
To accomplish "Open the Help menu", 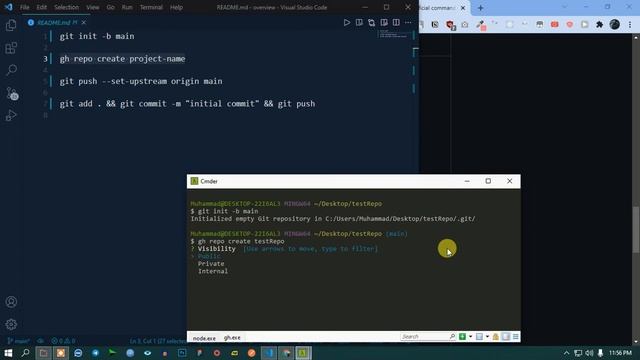I will coord(176,7).
